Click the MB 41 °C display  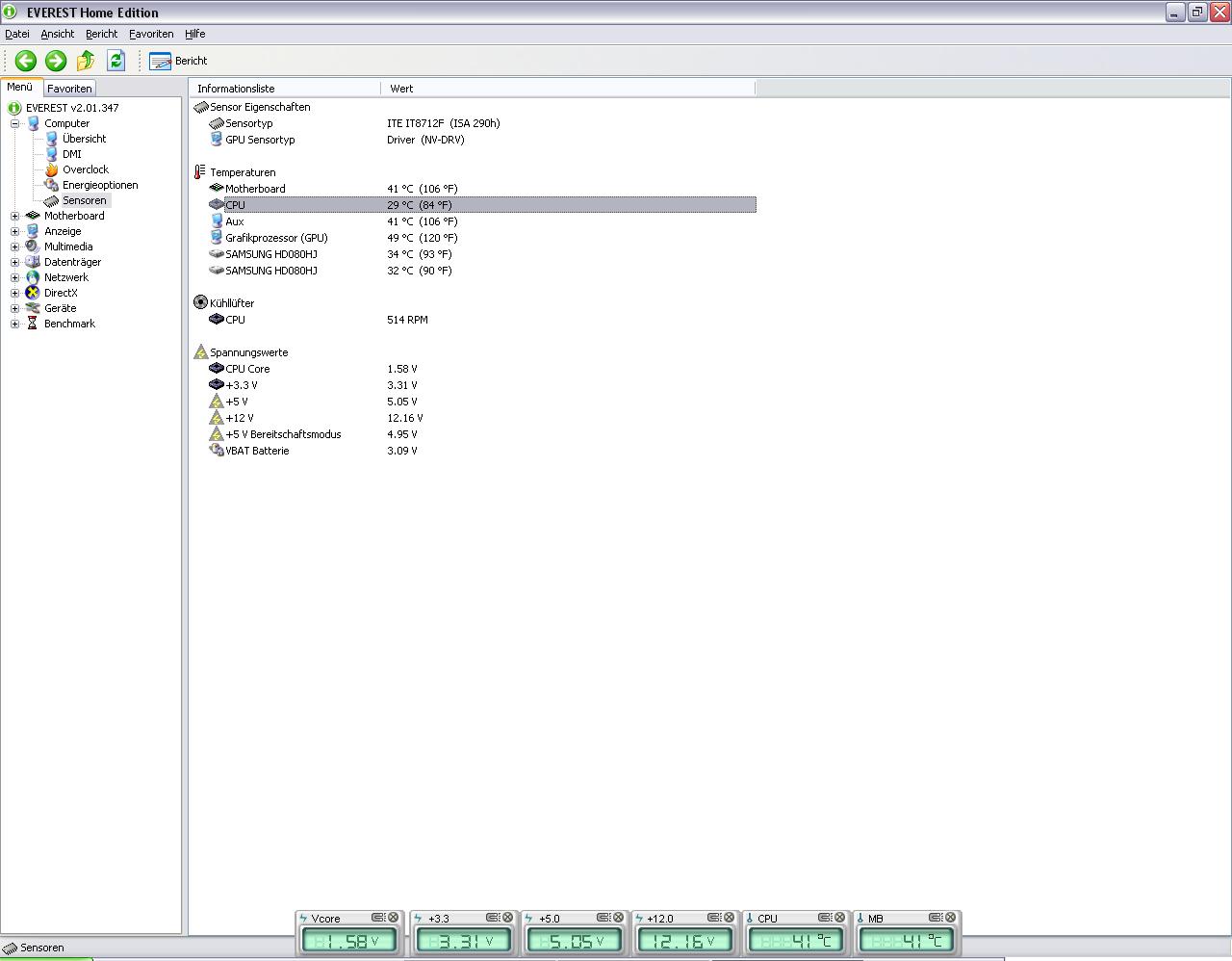pyautogui.click(x=908, y=941)
